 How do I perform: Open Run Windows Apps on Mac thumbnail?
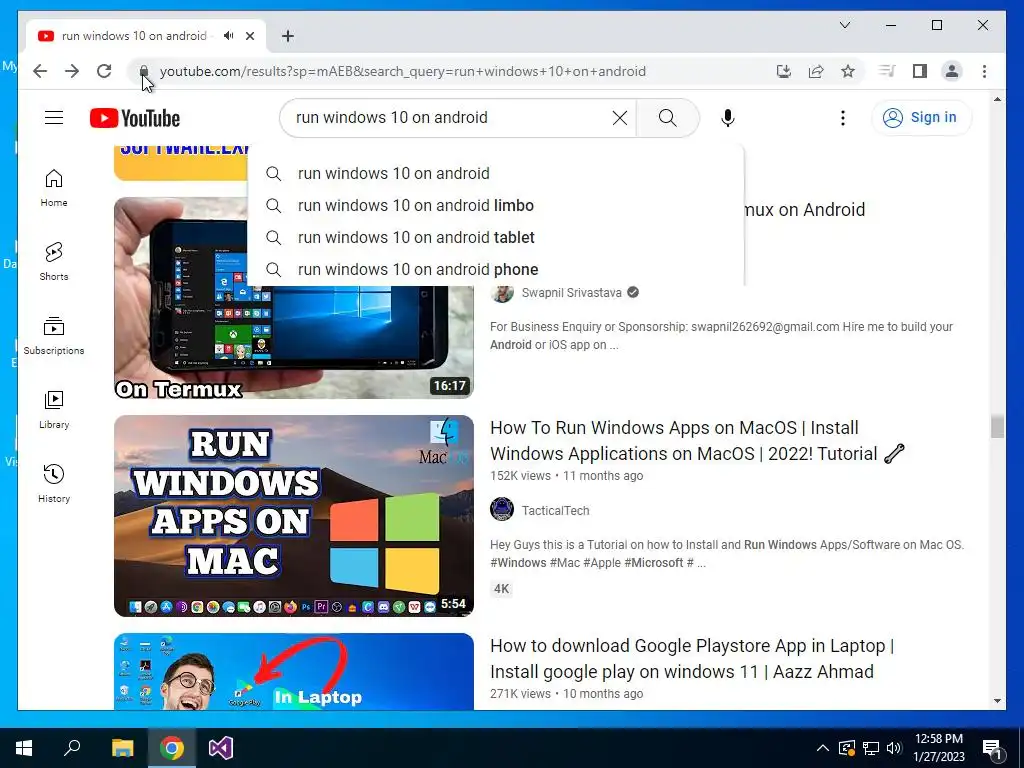(x=294, y=516)
